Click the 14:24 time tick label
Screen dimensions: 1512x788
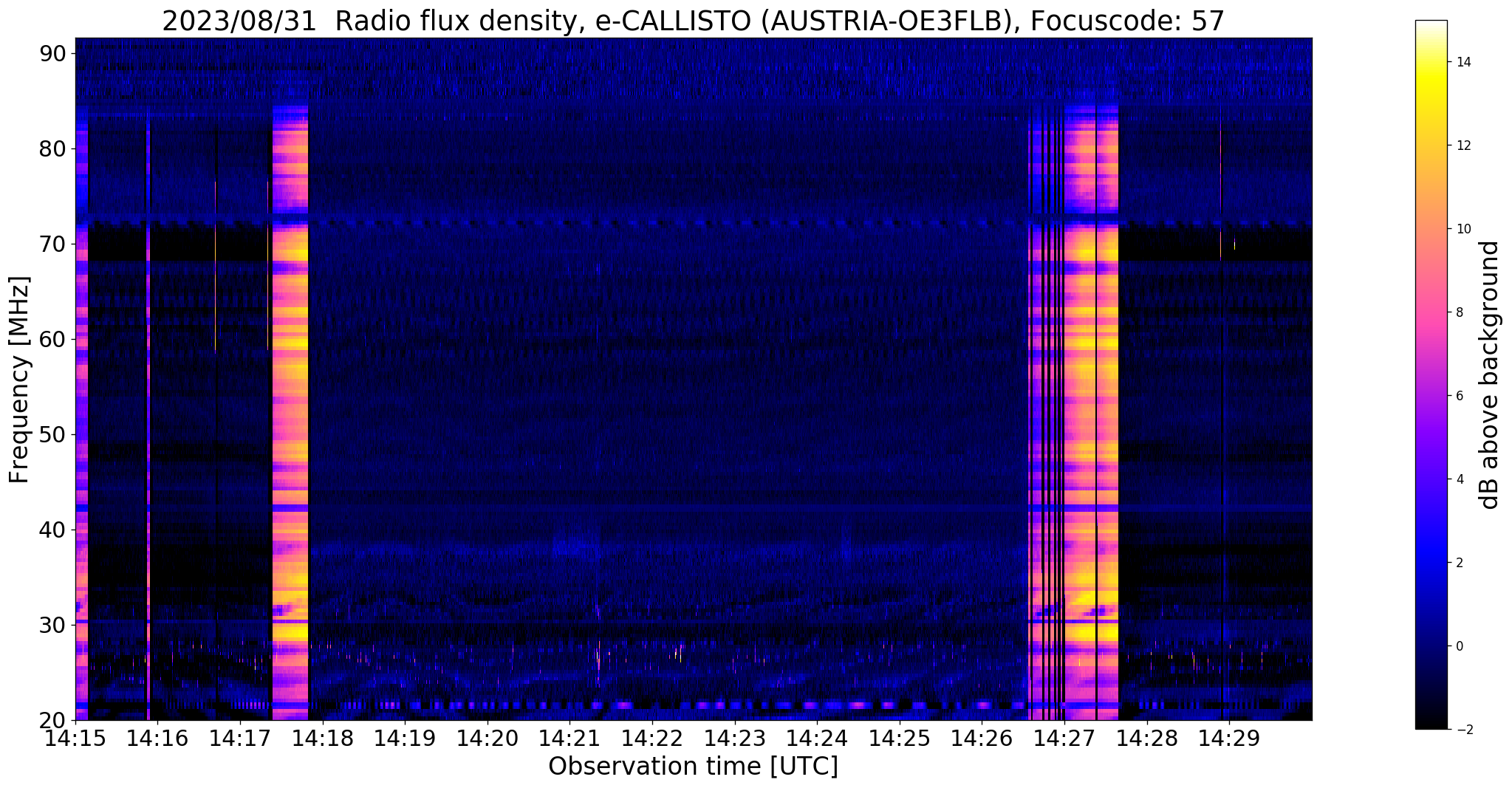[x=818, y=739]
